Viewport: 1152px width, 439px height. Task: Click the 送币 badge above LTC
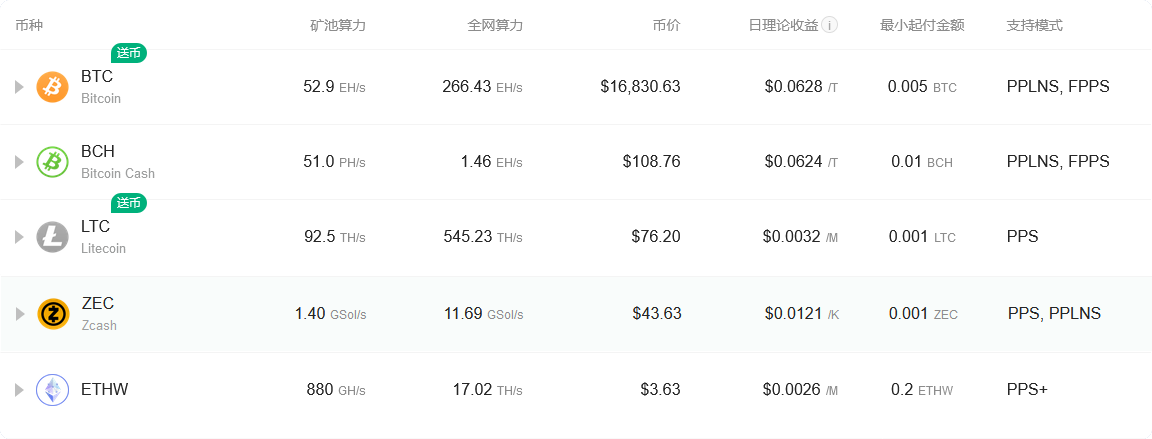pyautogui.click(x=129, y=203)
